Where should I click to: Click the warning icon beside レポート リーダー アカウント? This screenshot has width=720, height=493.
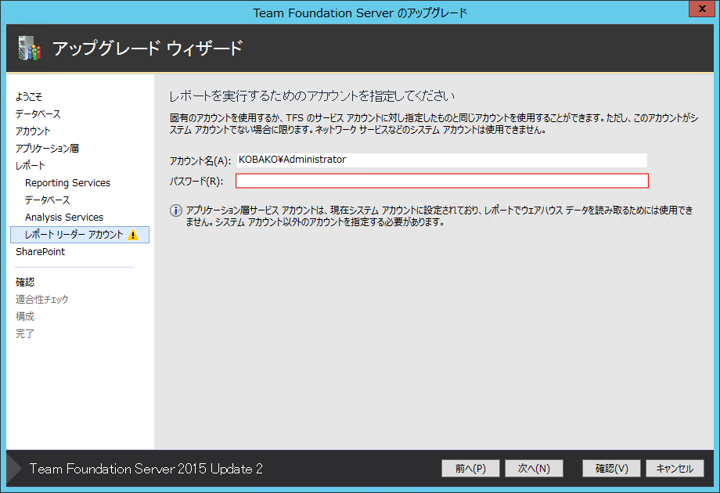click(x=134, y=235)
